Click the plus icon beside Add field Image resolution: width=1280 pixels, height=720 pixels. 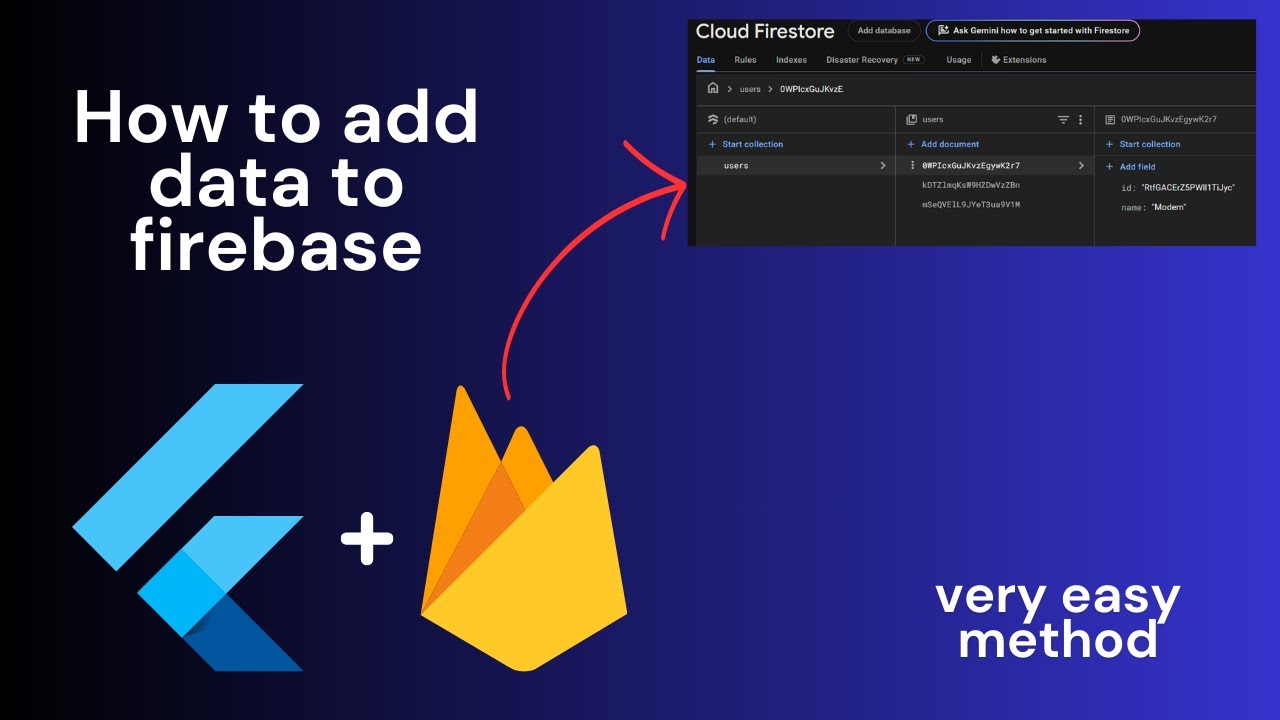pyautogui.click(x=1110, y=167)
